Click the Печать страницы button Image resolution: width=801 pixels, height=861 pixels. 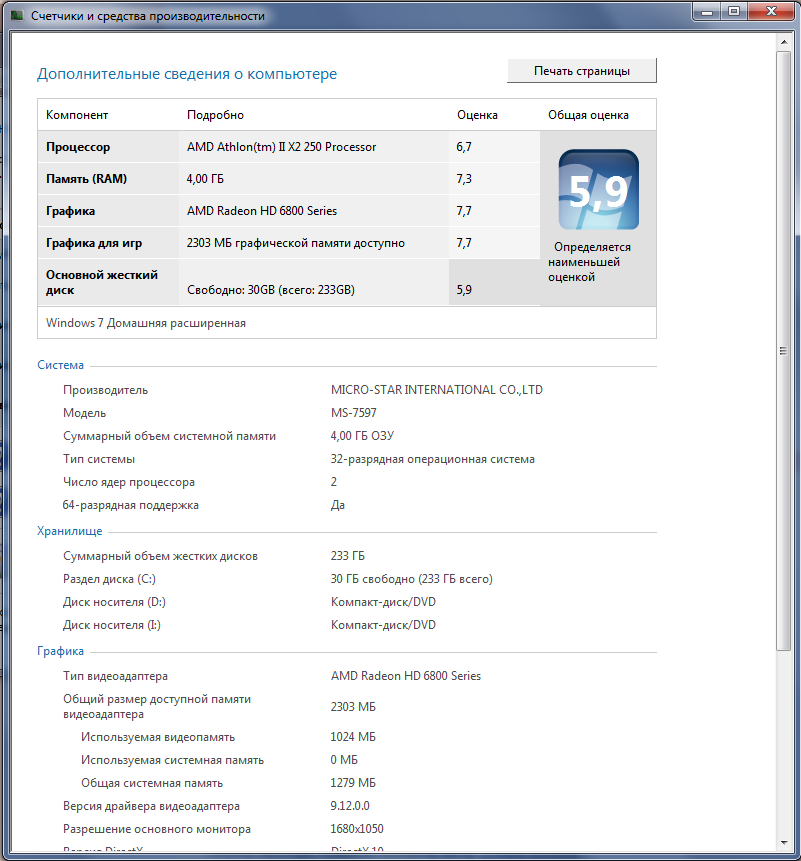(x=582, y=71)
